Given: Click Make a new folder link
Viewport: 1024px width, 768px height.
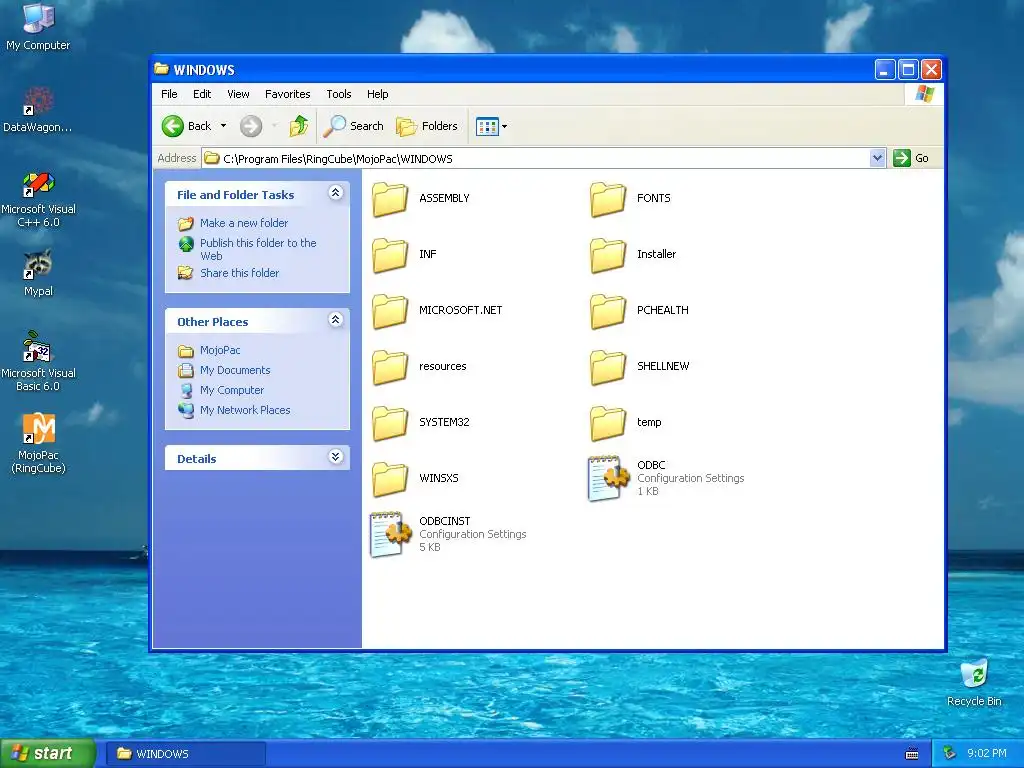Looking at the screenshot, I should 244,223.
